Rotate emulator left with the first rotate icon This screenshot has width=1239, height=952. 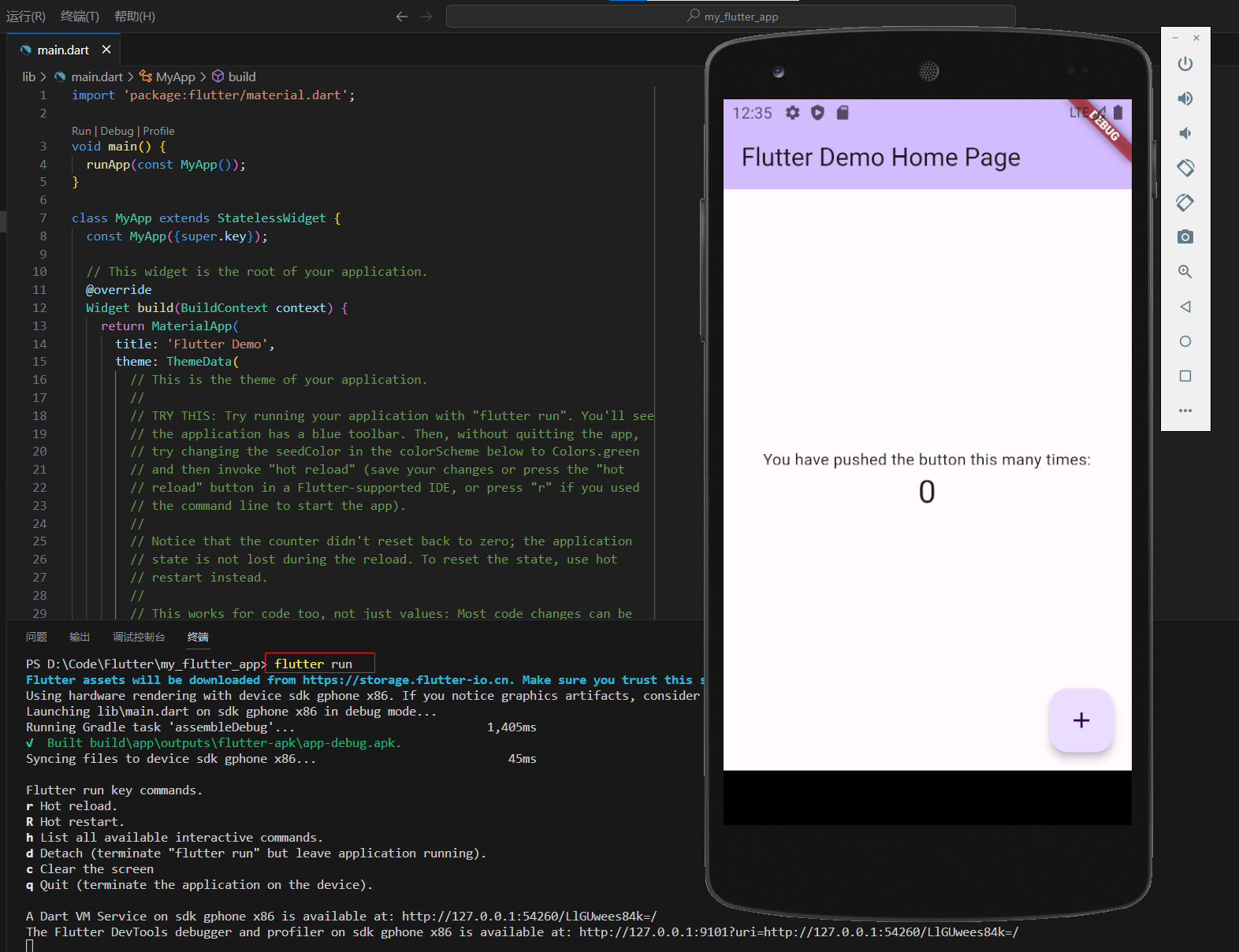point(1185,168)
